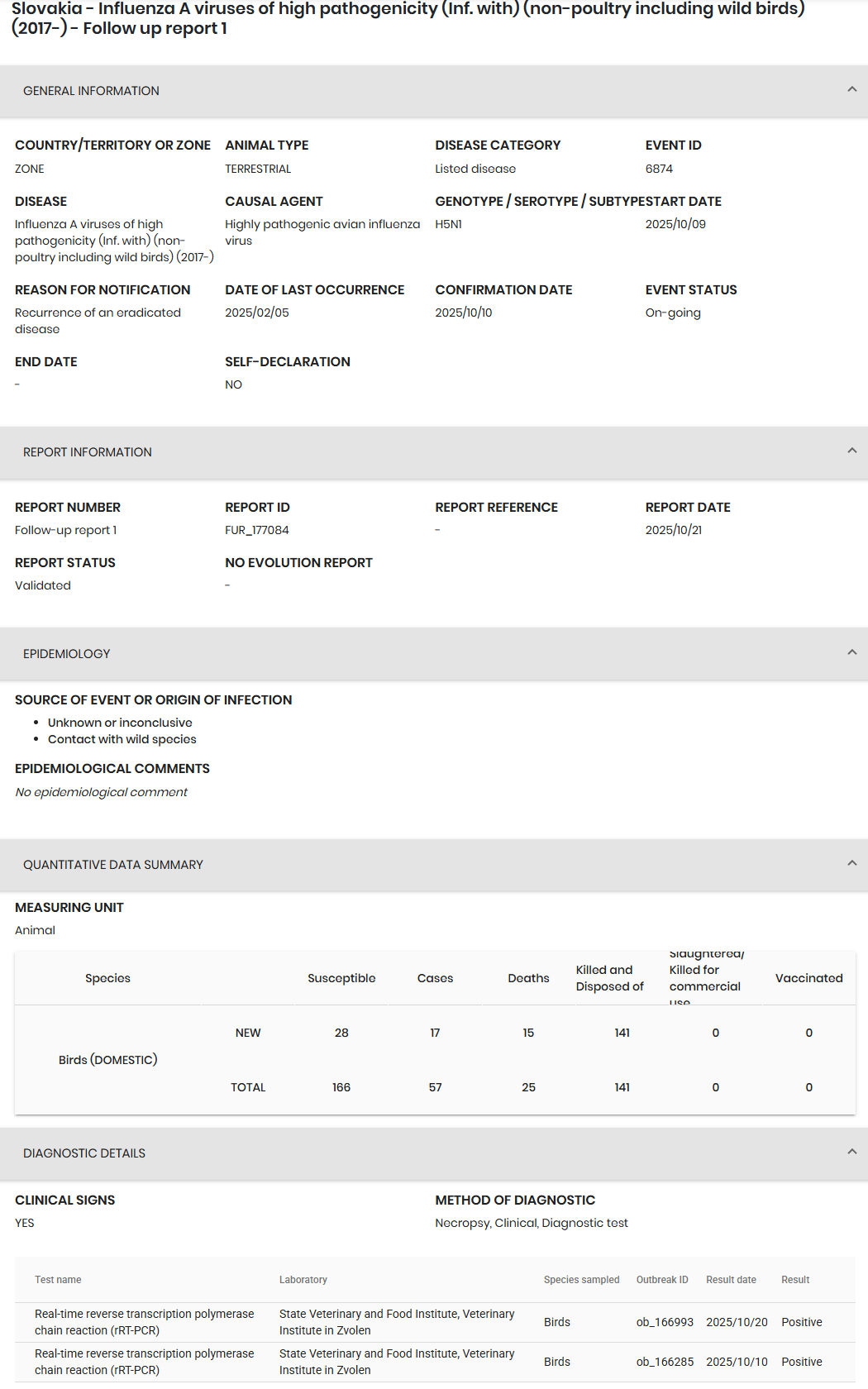
Task: Click the Killed and Disposed of header
Action: (x=609, y=978)
